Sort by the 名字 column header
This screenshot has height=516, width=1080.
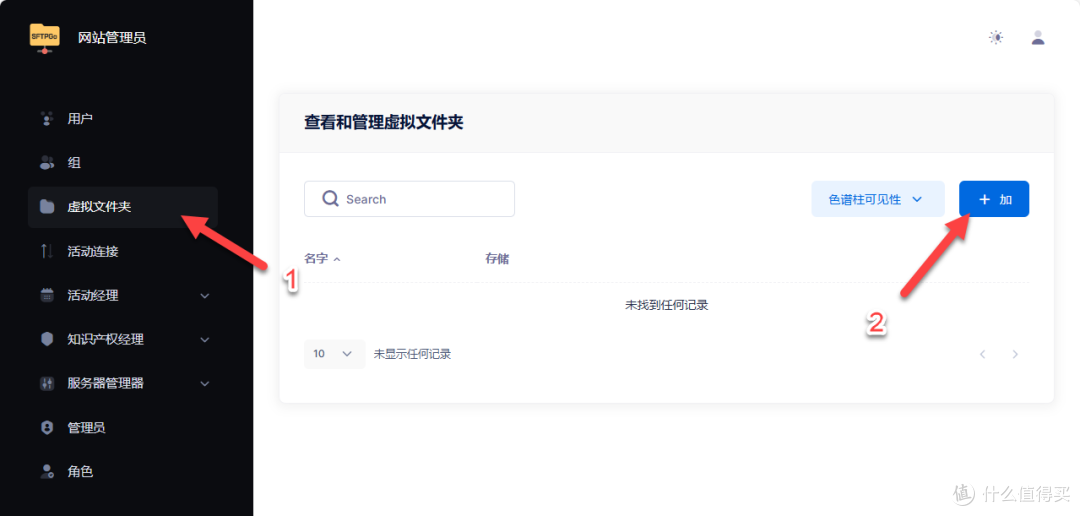(322, 259)
